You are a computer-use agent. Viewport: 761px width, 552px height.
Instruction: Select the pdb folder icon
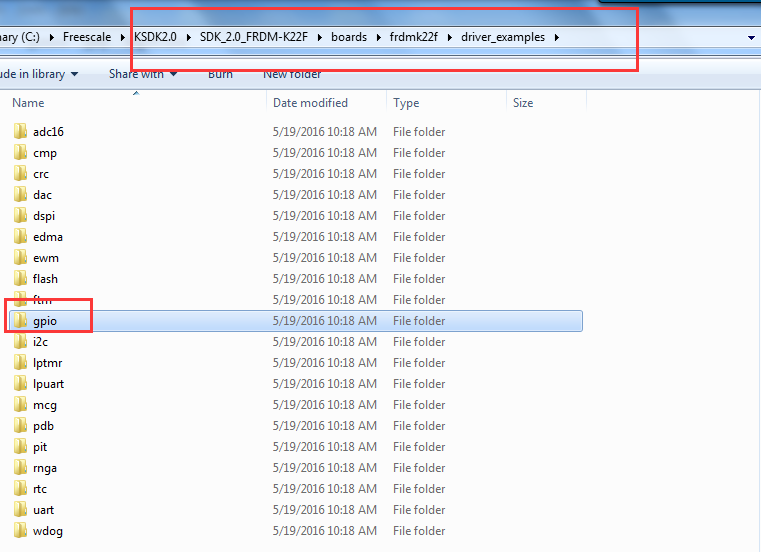pyautogui.click(x=20, y=426)
